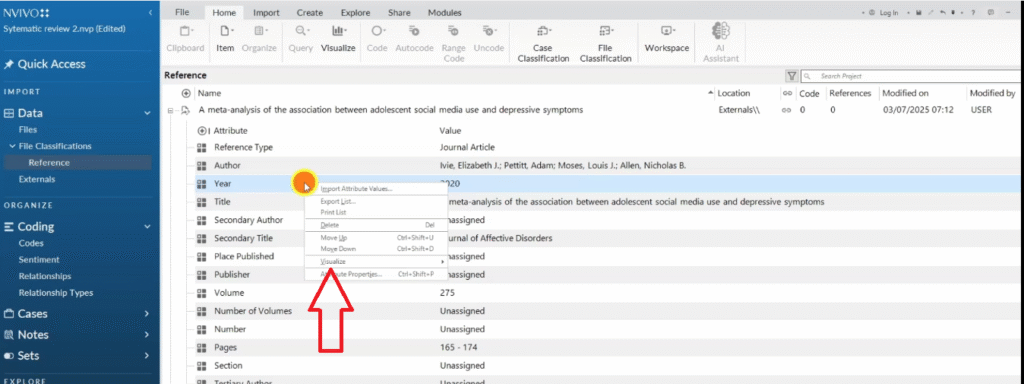Open the Clipboard ribbon group
The height and width of the screenshot is (384, 1024).
pyautogui.click(x=185, y=39)
